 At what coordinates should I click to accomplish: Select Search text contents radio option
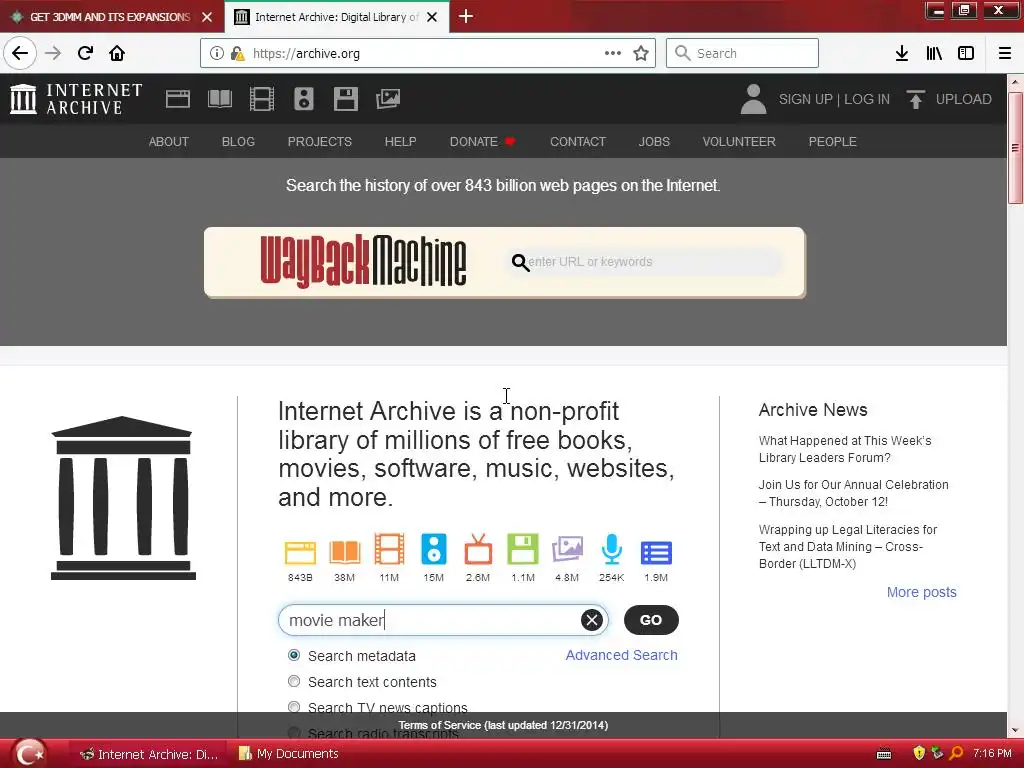pos(294,681)
